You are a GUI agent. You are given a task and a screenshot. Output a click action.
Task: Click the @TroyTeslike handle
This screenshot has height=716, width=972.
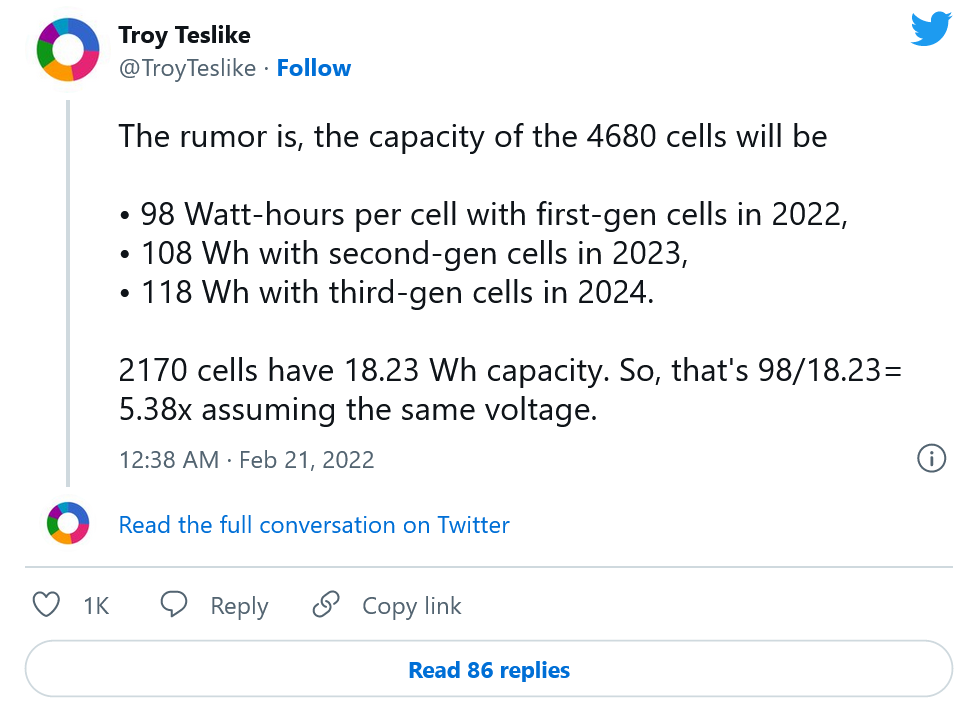187,68
